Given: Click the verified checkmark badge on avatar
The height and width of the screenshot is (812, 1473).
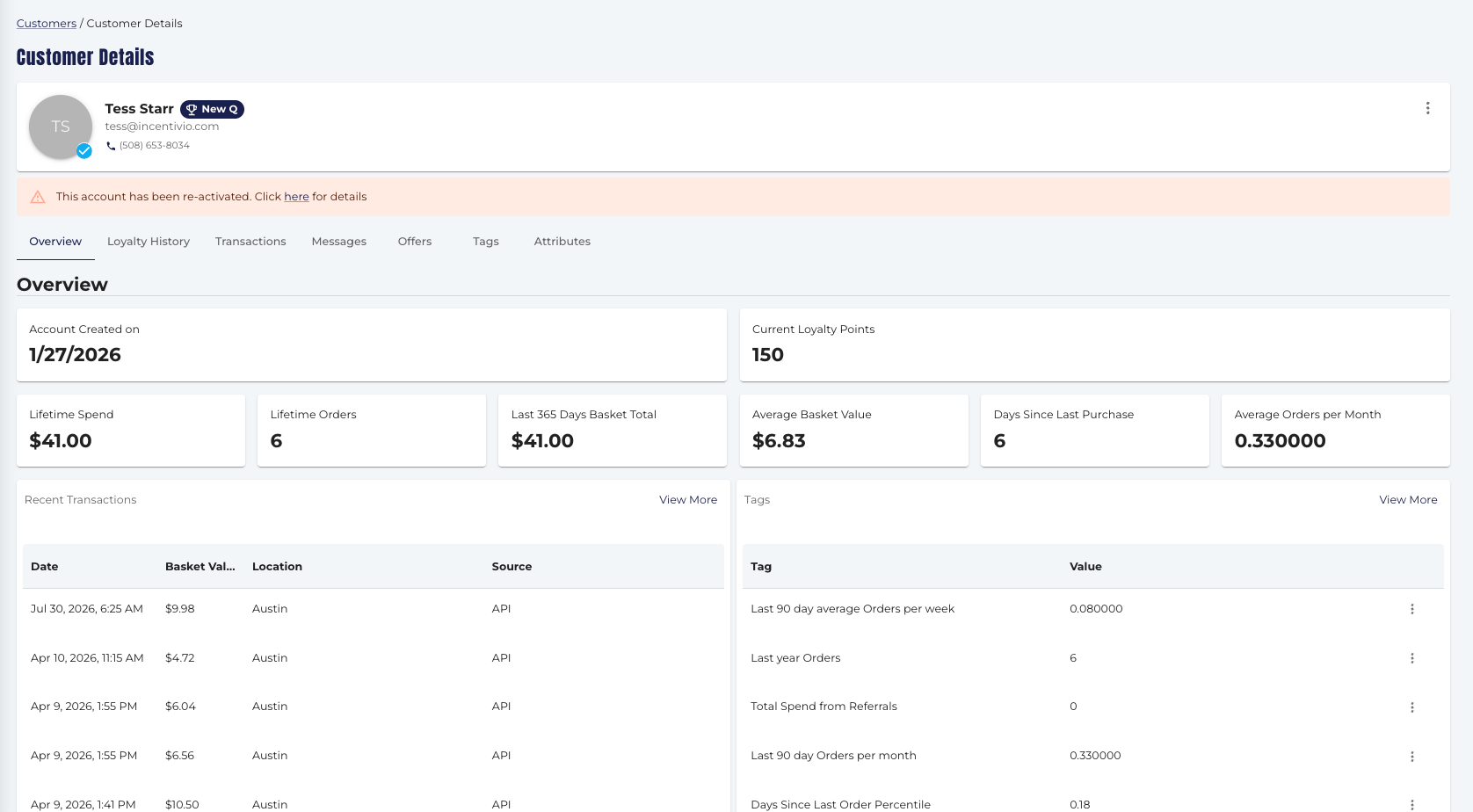Looking at the screenshot, I should [84, 151].
